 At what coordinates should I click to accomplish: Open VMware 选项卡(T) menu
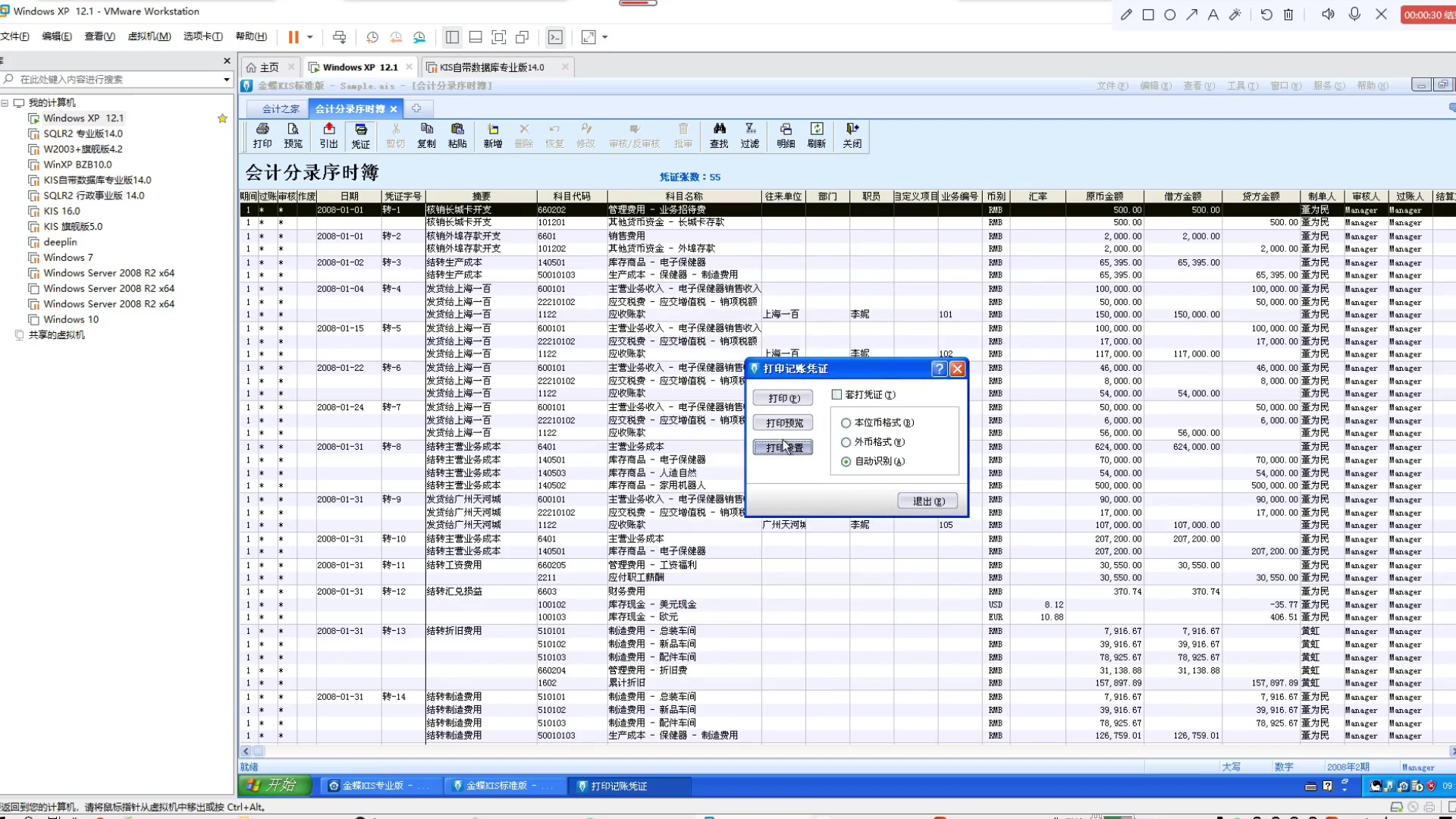click(x=202, y=36)
